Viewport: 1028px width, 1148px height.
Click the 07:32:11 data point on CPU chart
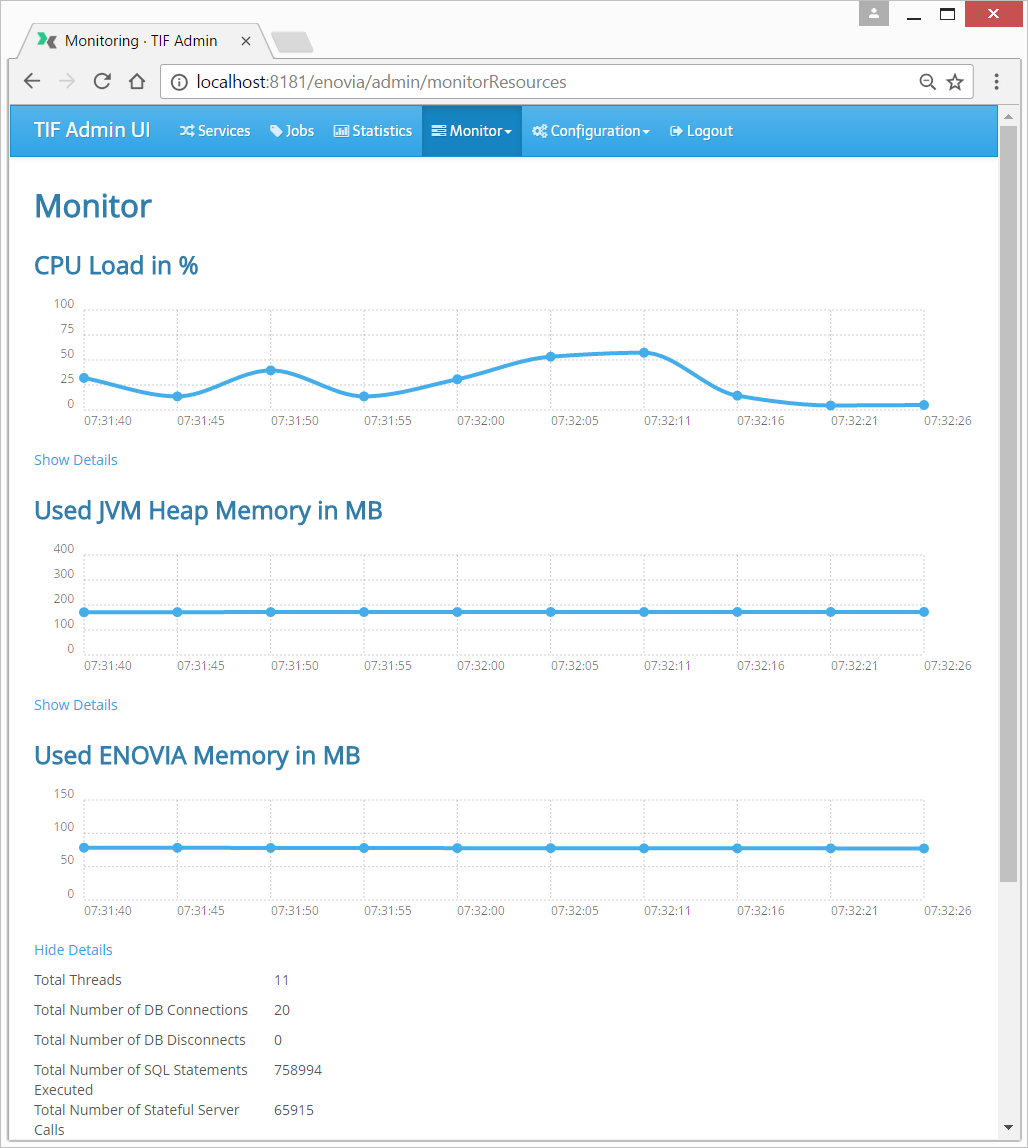pyautogui.click(x=644, y=352)
